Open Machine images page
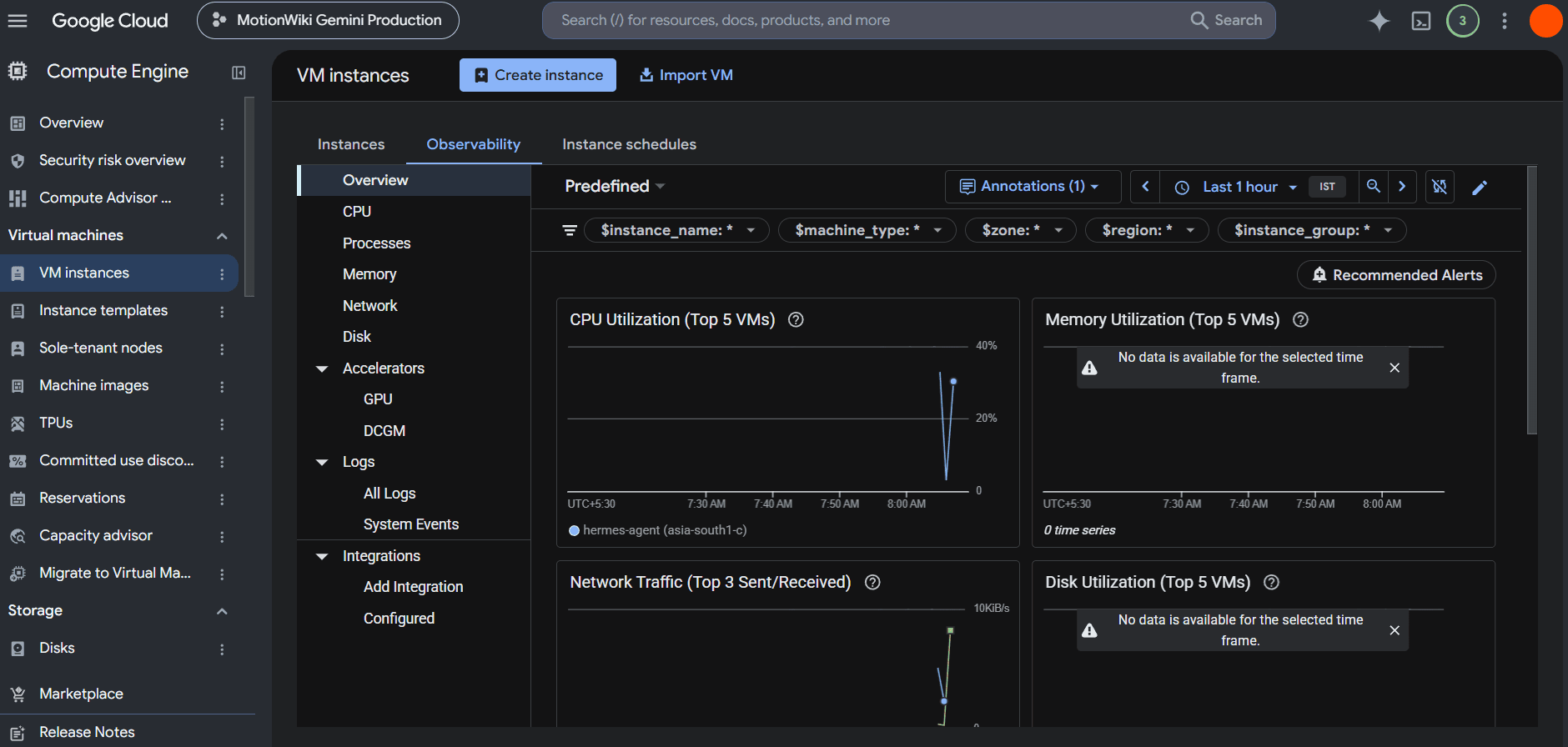Viewport: 1568px width, 747px height. [x=93, y=385]
